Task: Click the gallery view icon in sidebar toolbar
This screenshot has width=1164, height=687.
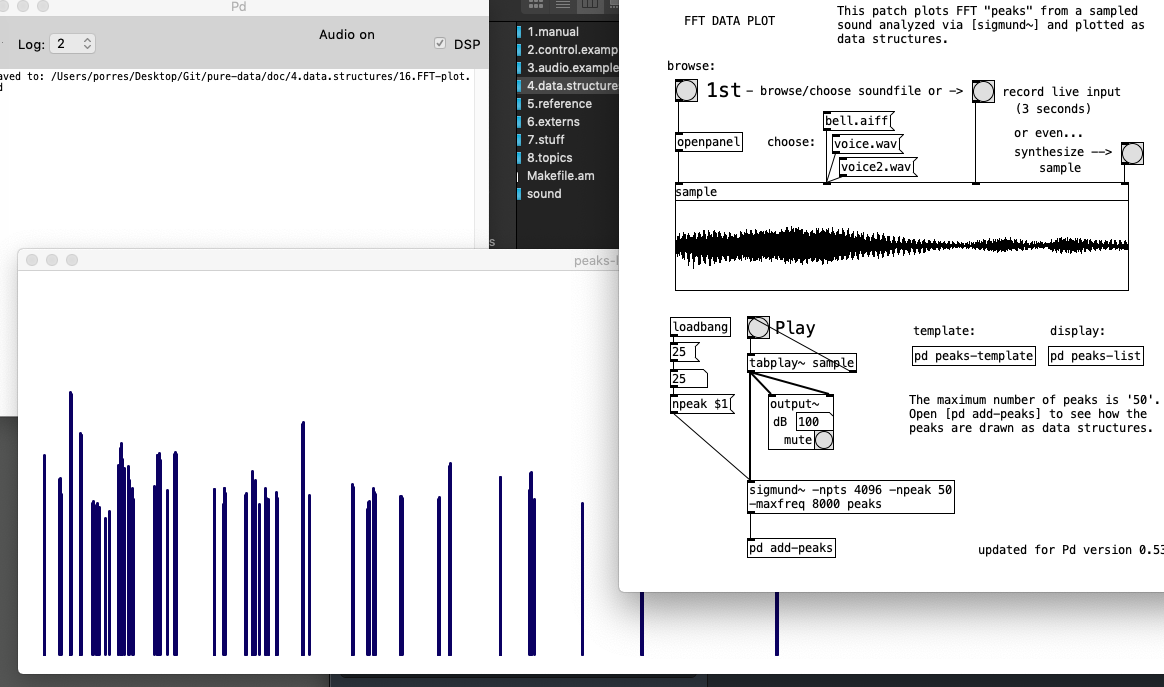Action: point(614,6)
